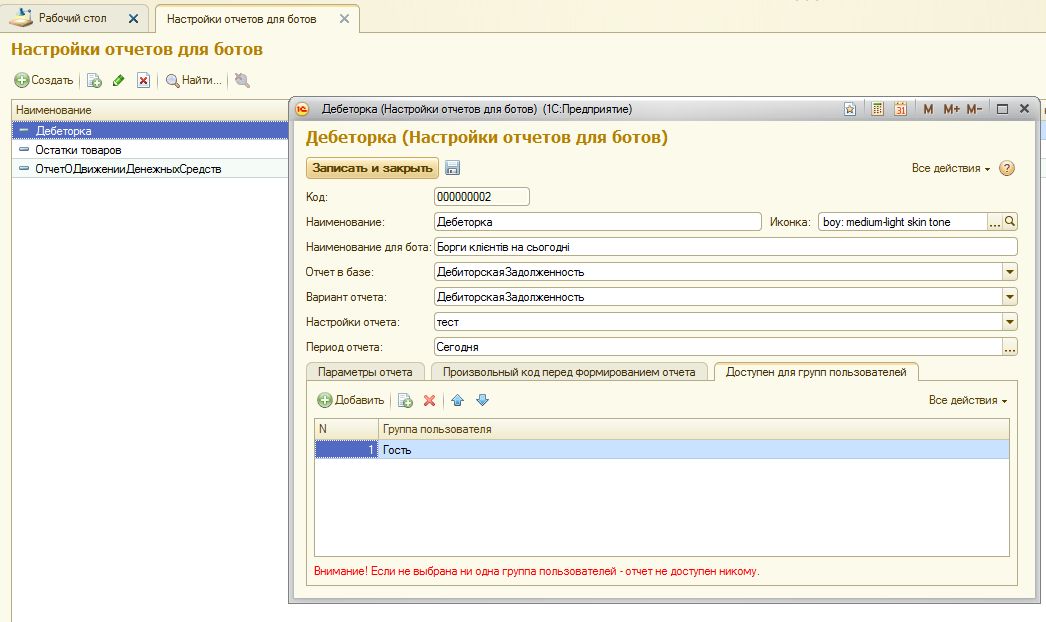Click the M+ memory button
The height and width of the screenshot is (622, 1046).
point(951,109)
